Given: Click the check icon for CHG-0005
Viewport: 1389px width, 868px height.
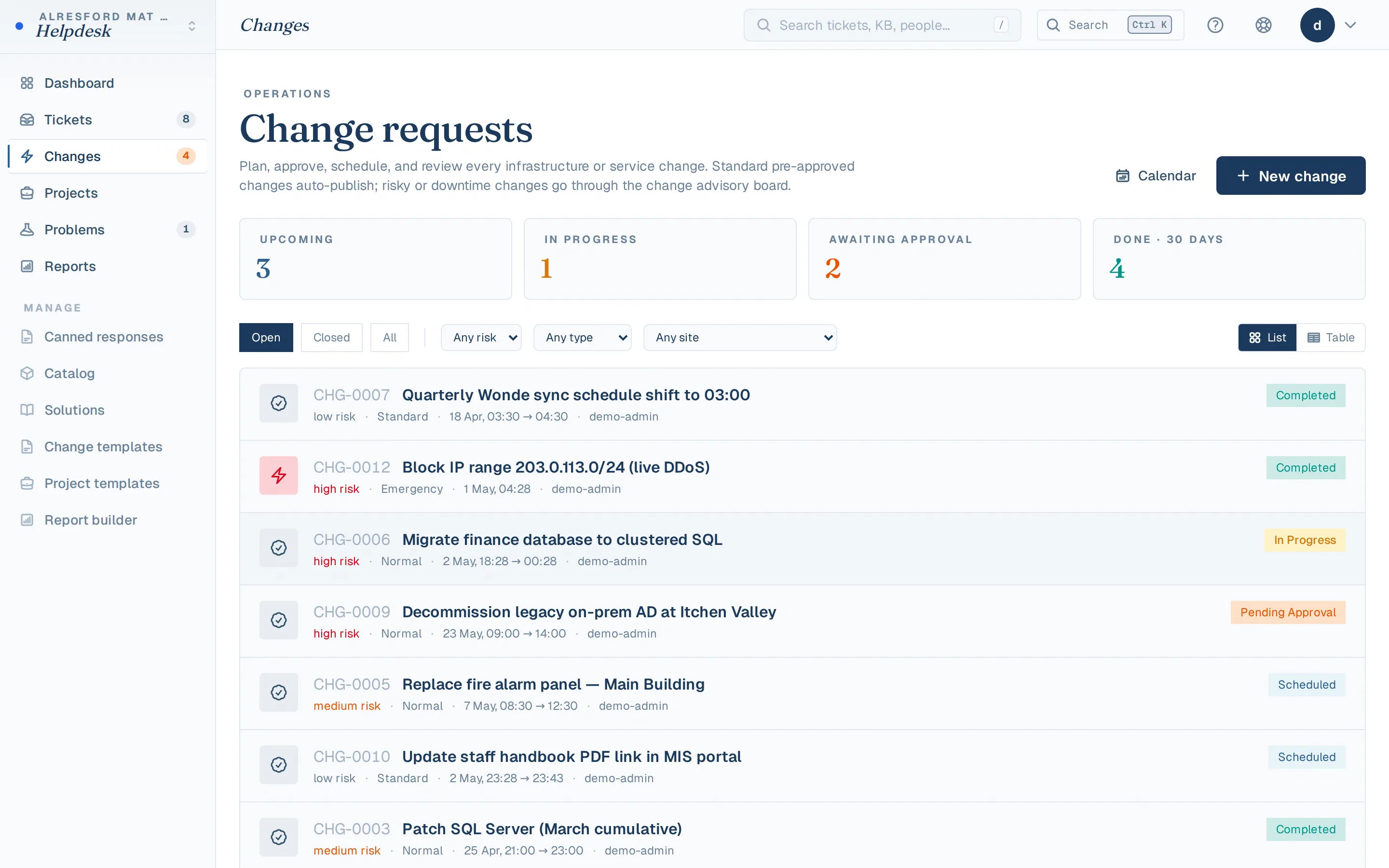Looking at the screenshot, I should [278, 693].
